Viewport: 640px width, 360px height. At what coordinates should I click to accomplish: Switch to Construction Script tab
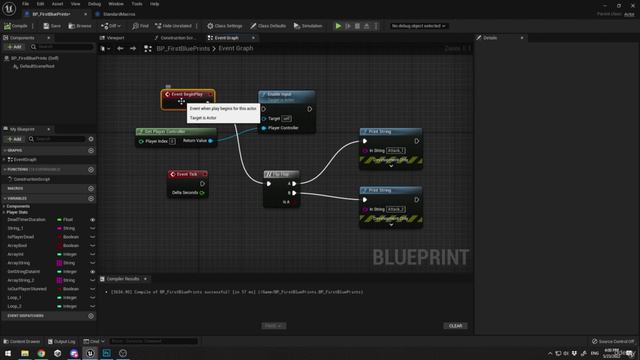coord(176,38)
